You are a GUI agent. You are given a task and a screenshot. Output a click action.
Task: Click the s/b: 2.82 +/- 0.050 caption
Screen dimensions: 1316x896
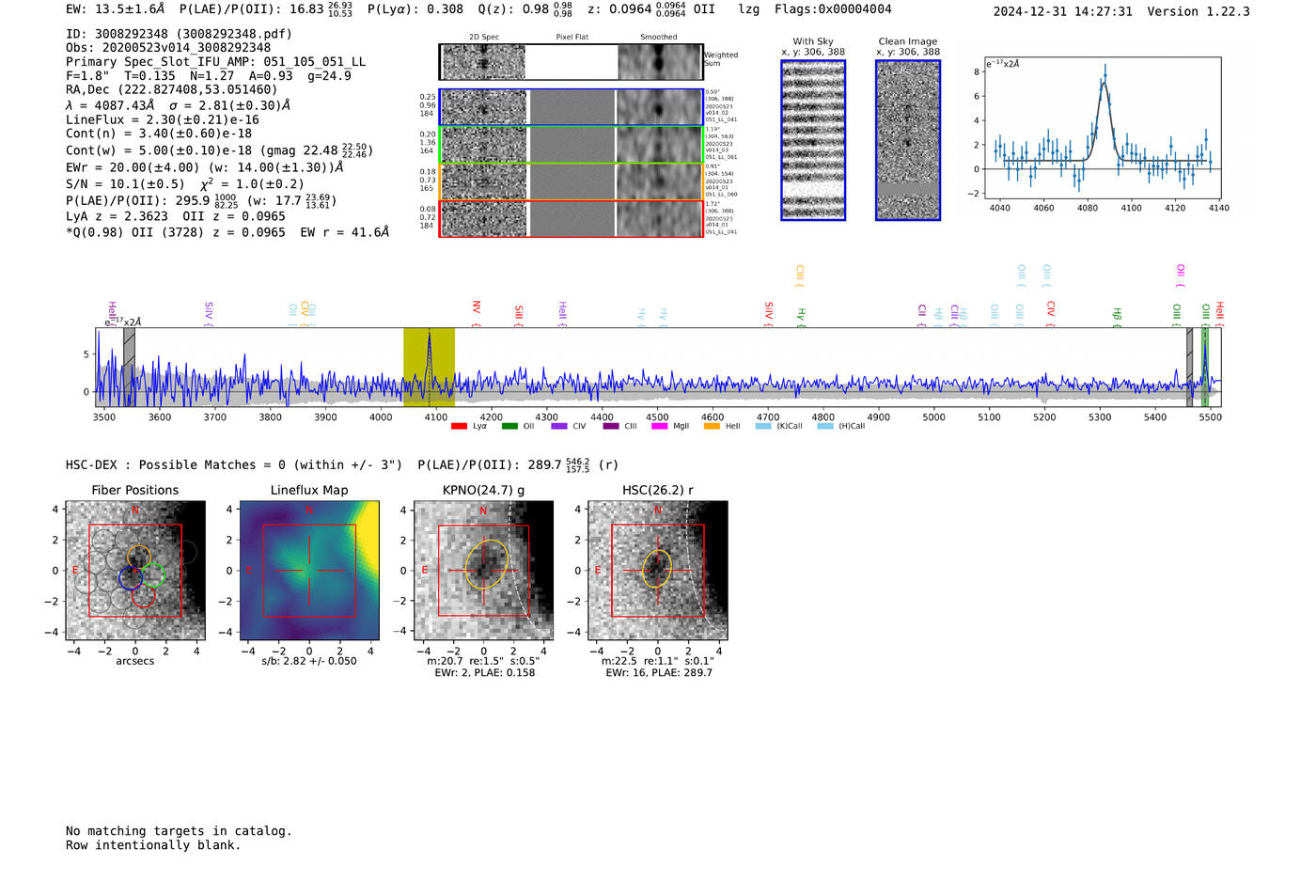point(309,661)
